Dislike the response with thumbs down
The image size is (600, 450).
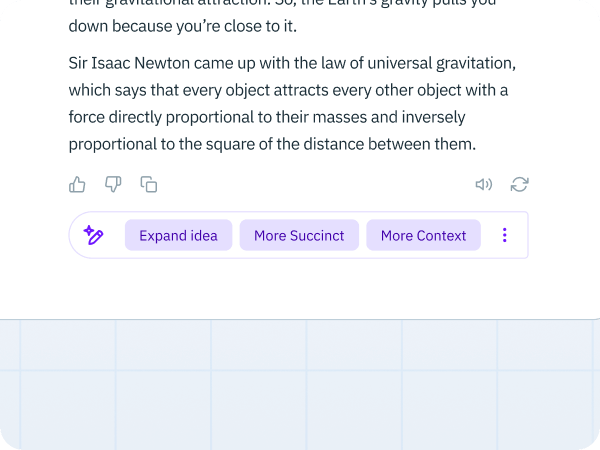(113, 184)
